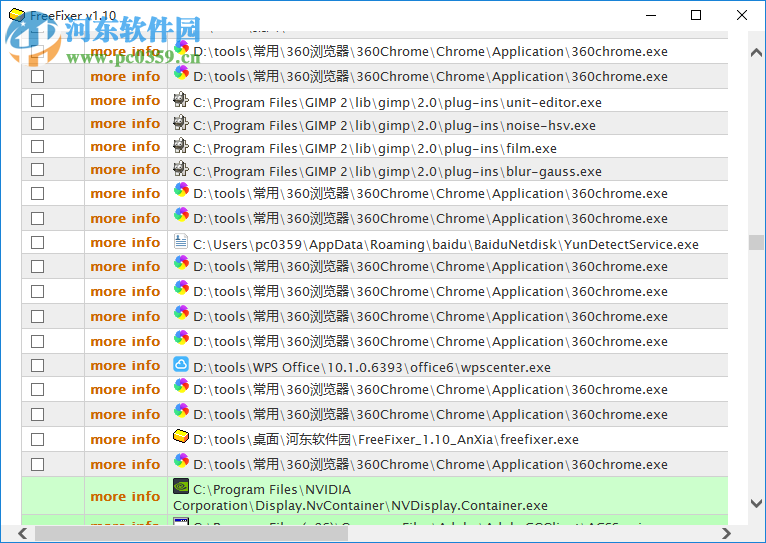Select the freefixer.exe file path text
766x543 pixels.
(x=386, y=439)
